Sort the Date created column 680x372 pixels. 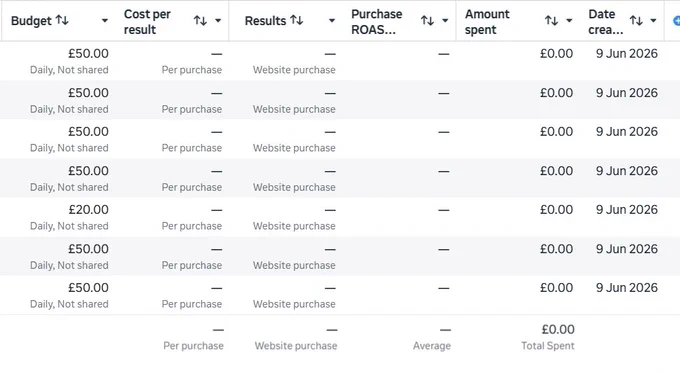coord(636,20)
